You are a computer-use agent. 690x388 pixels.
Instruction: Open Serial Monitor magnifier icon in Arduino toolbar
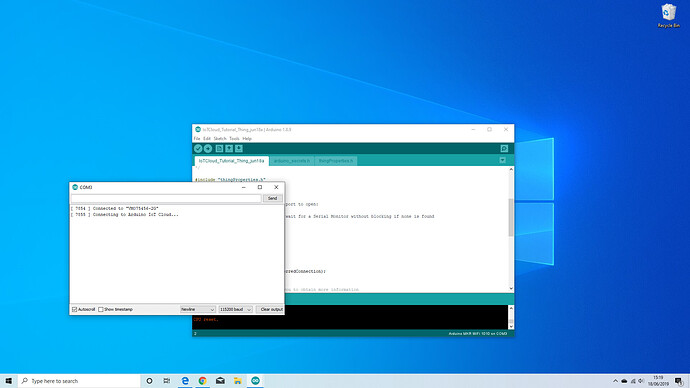pos(504,149)
